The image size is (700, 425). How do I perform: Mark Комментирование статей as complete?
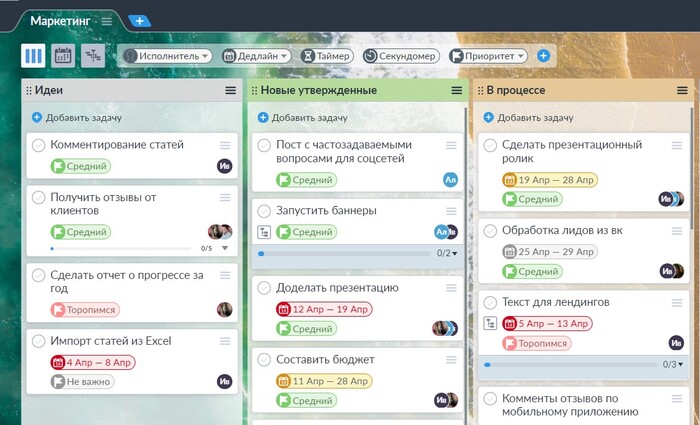click(x=38, y=145)
